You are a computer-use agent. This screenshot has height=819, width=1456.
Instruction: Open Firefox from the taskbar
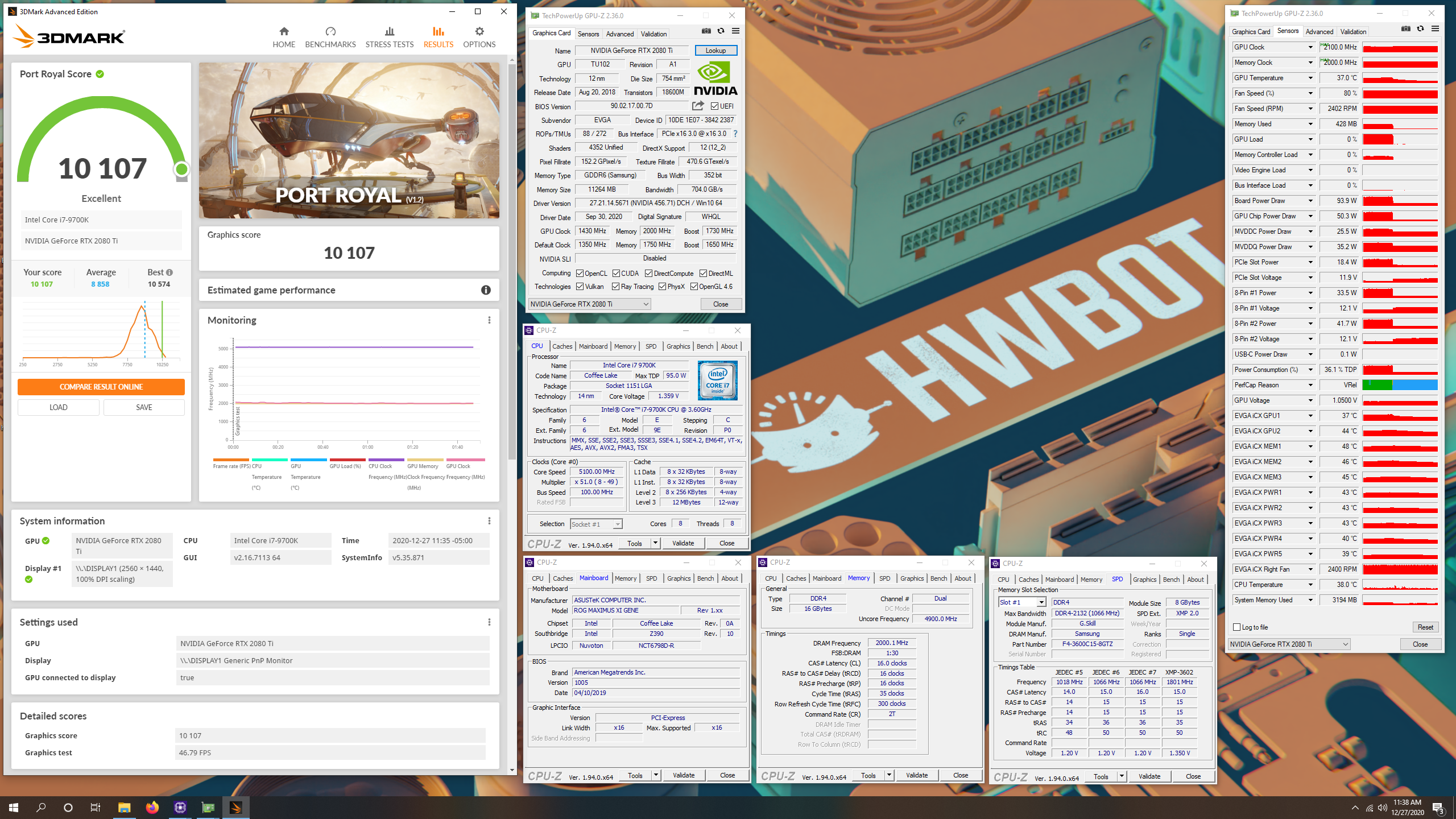pos(152,807)
